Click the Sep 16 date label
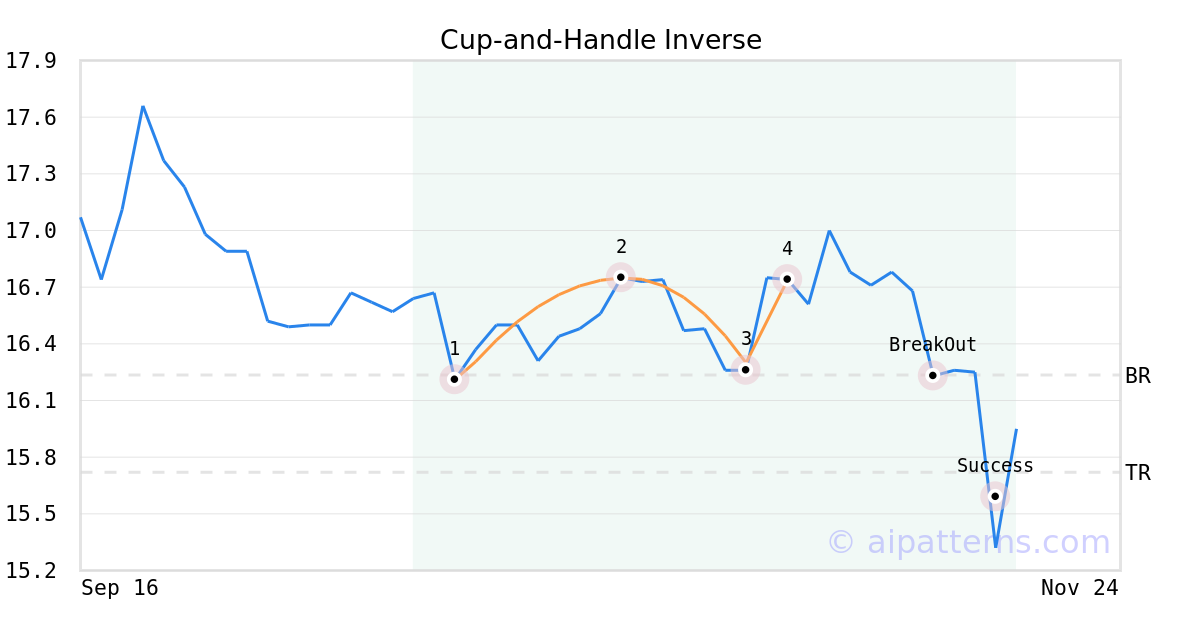Screen dimensions: 1200x630 pyautogui.click(x=120, y=588)
